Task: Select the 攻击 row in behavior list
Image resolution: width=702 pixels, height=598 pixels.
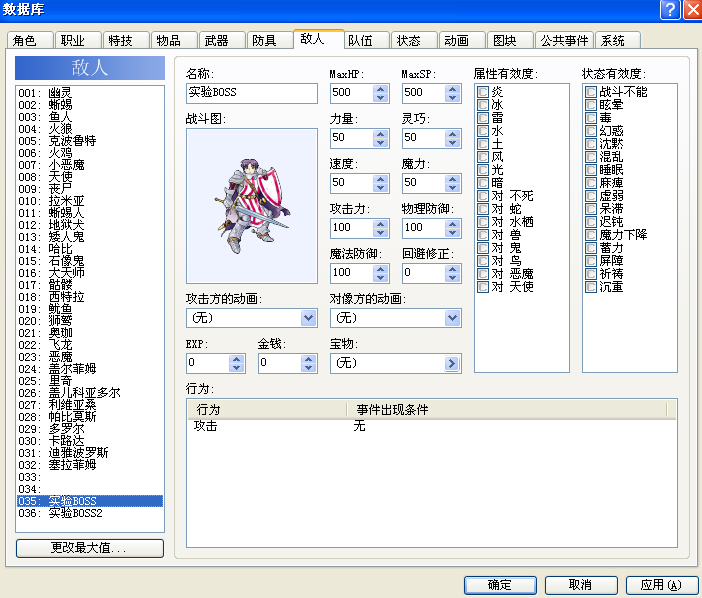Action: (431, 426)
